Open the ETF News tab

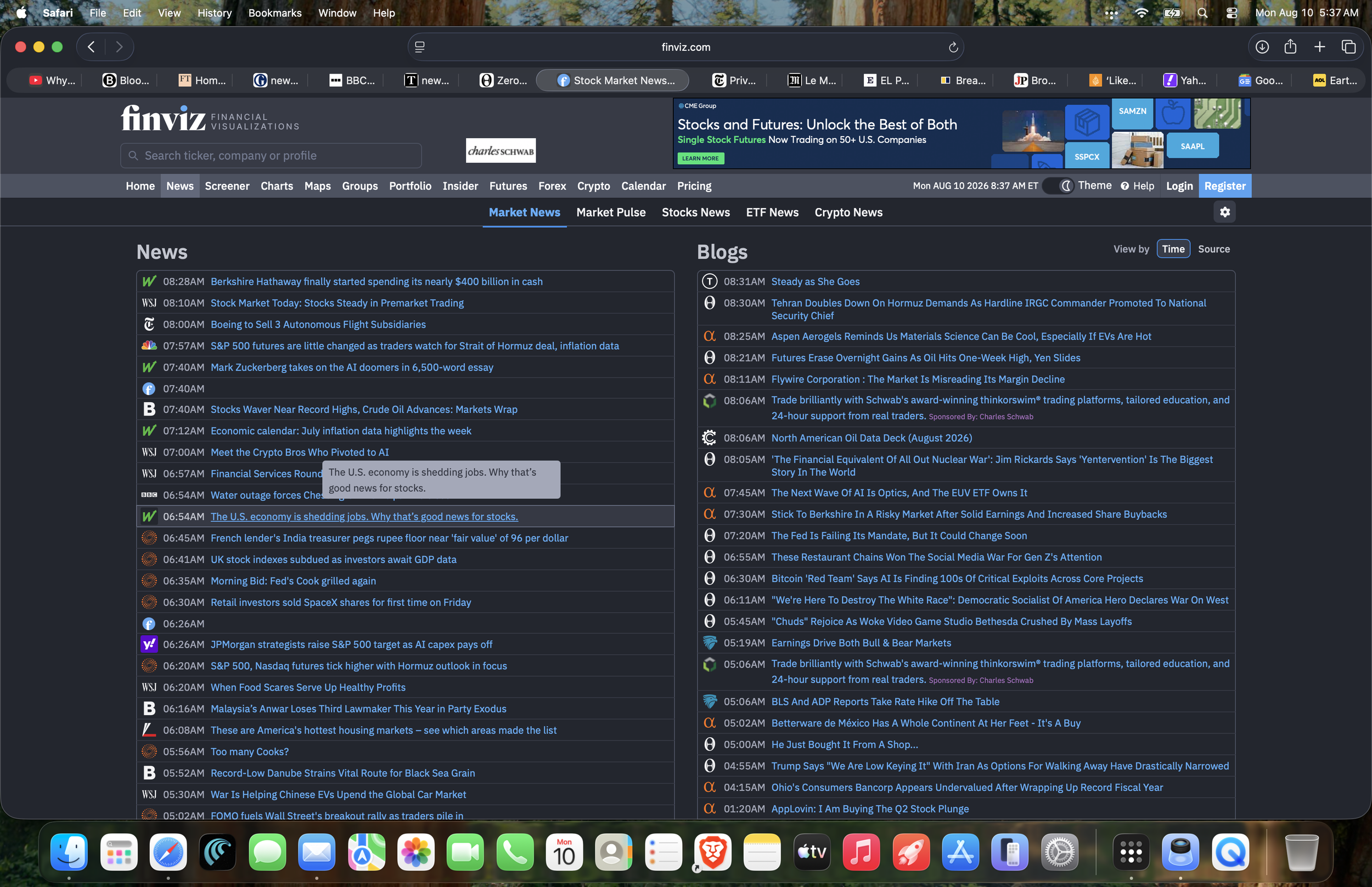pos(772,212)
